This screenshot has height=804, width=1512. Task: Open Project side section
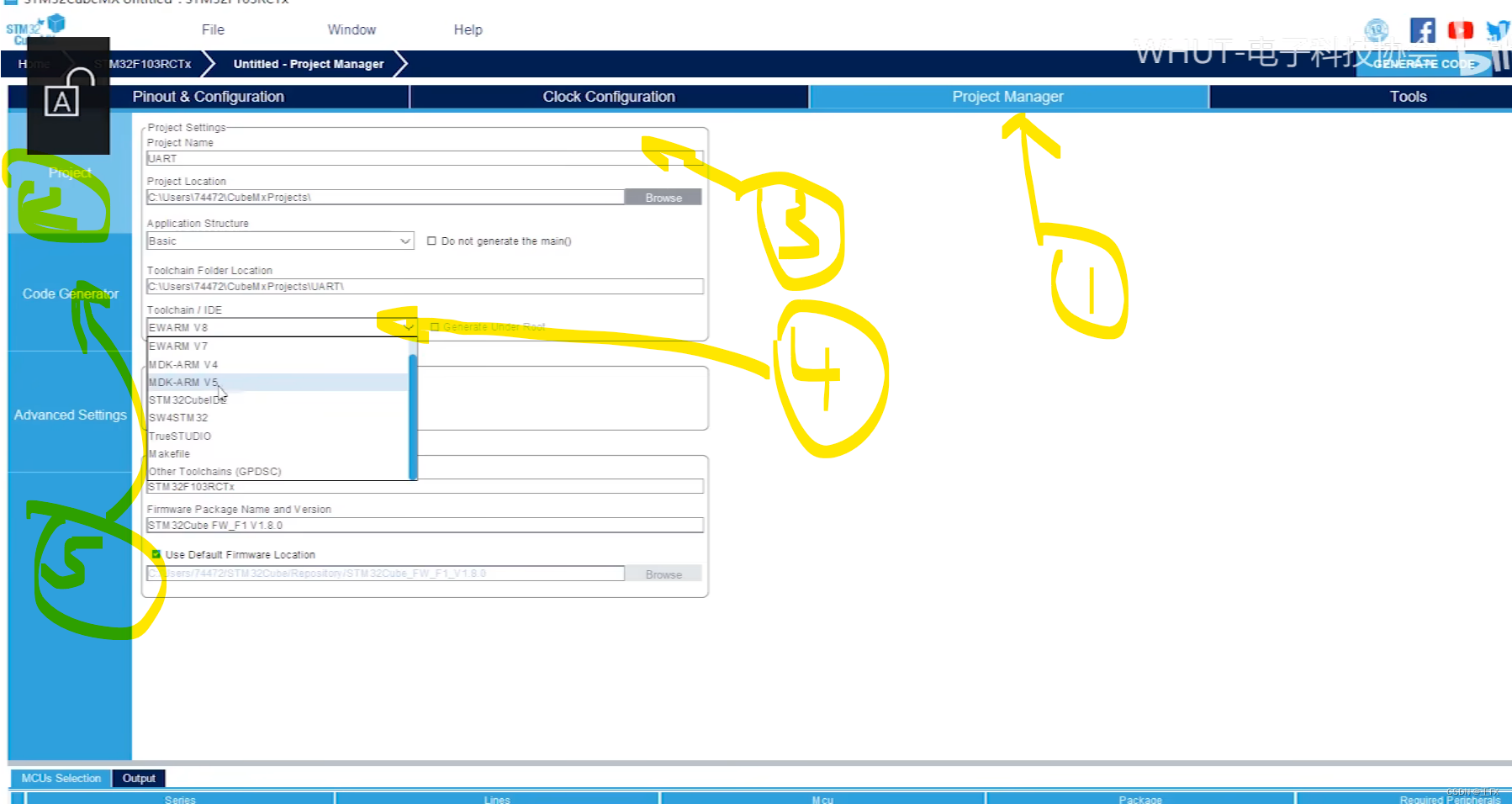[x=70, y=172]
